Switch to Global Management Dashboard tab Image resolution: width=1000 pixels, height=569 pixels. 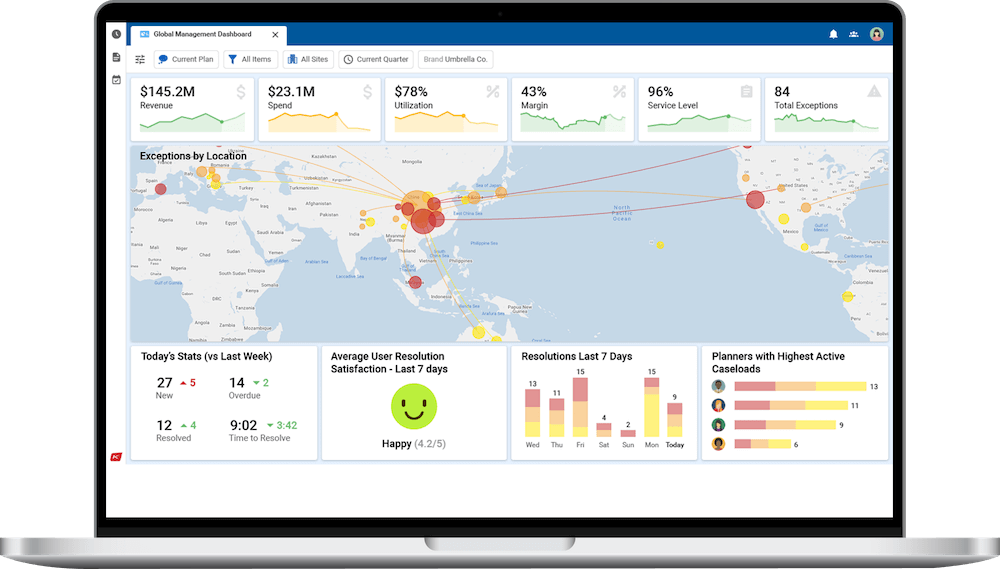pyautogui.click(x=202, y=34)
